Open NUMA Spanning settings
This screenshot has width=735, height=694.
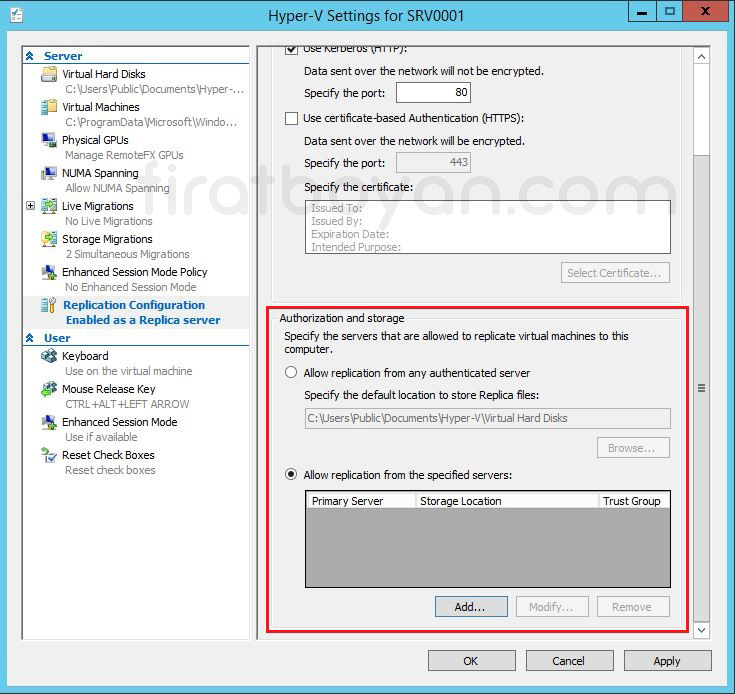point(100,173)
